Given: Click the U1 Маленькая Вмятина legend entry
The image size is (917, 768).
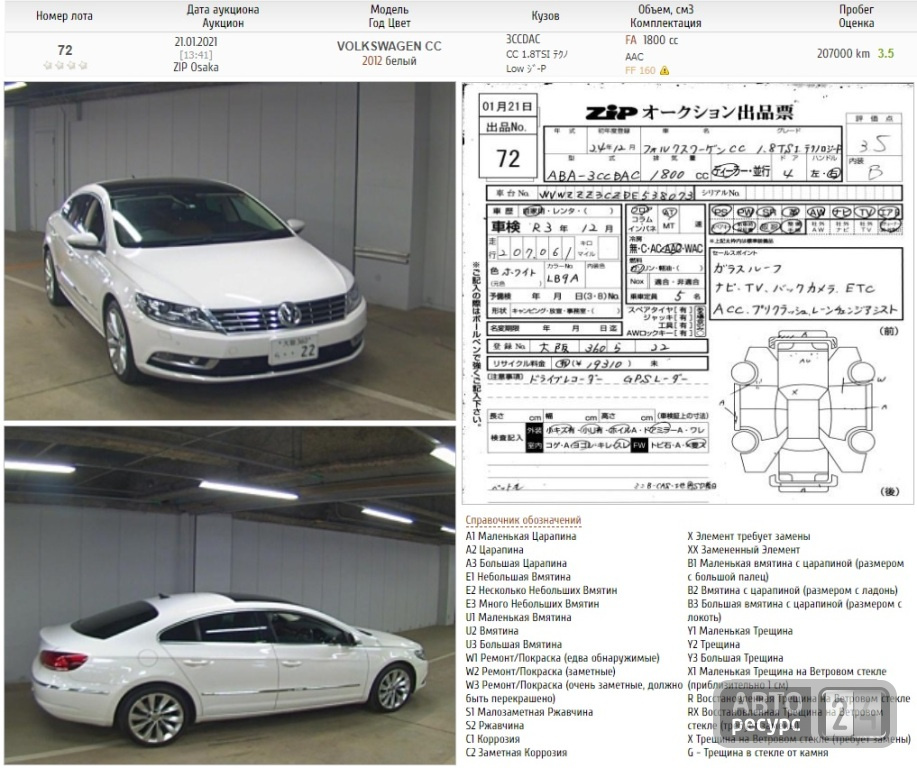Looking at the screenshot, I should pos(518,617).
